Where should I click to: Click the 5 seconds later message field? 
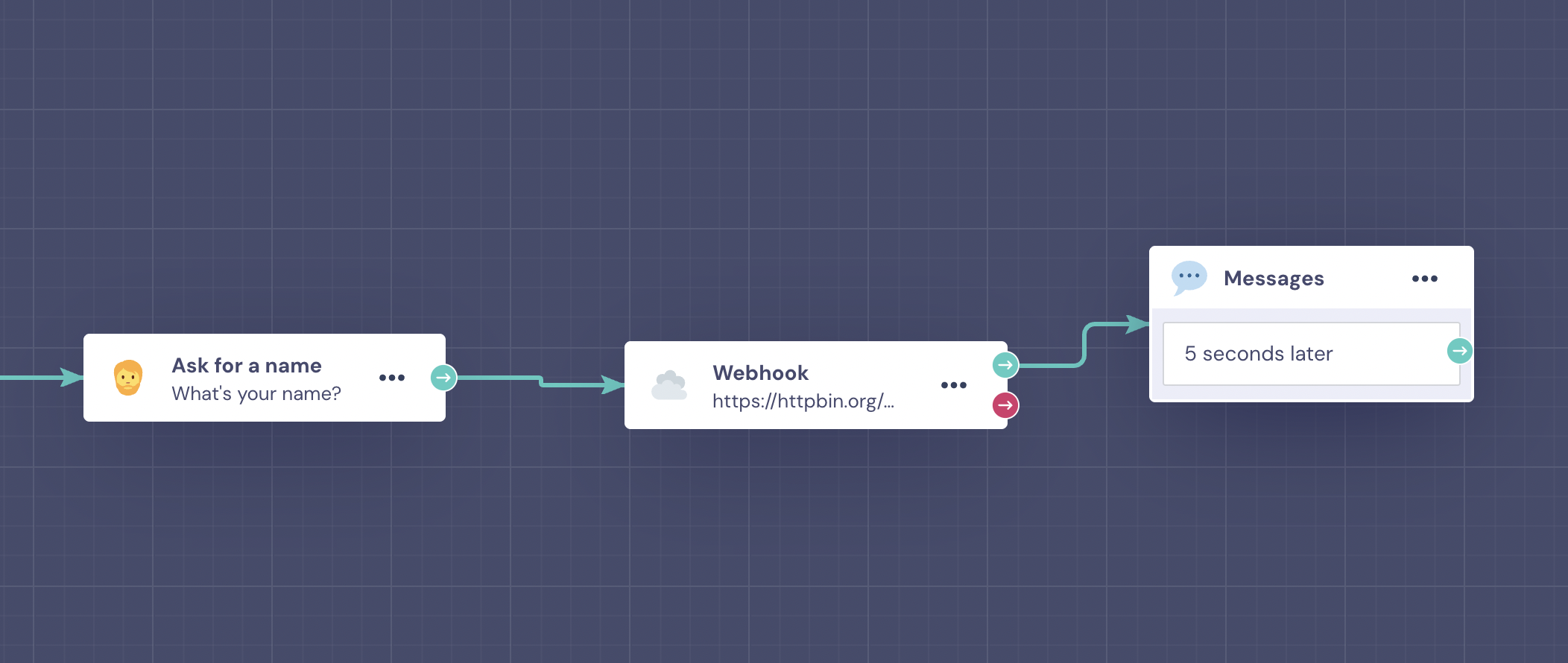coord(1311,354)
